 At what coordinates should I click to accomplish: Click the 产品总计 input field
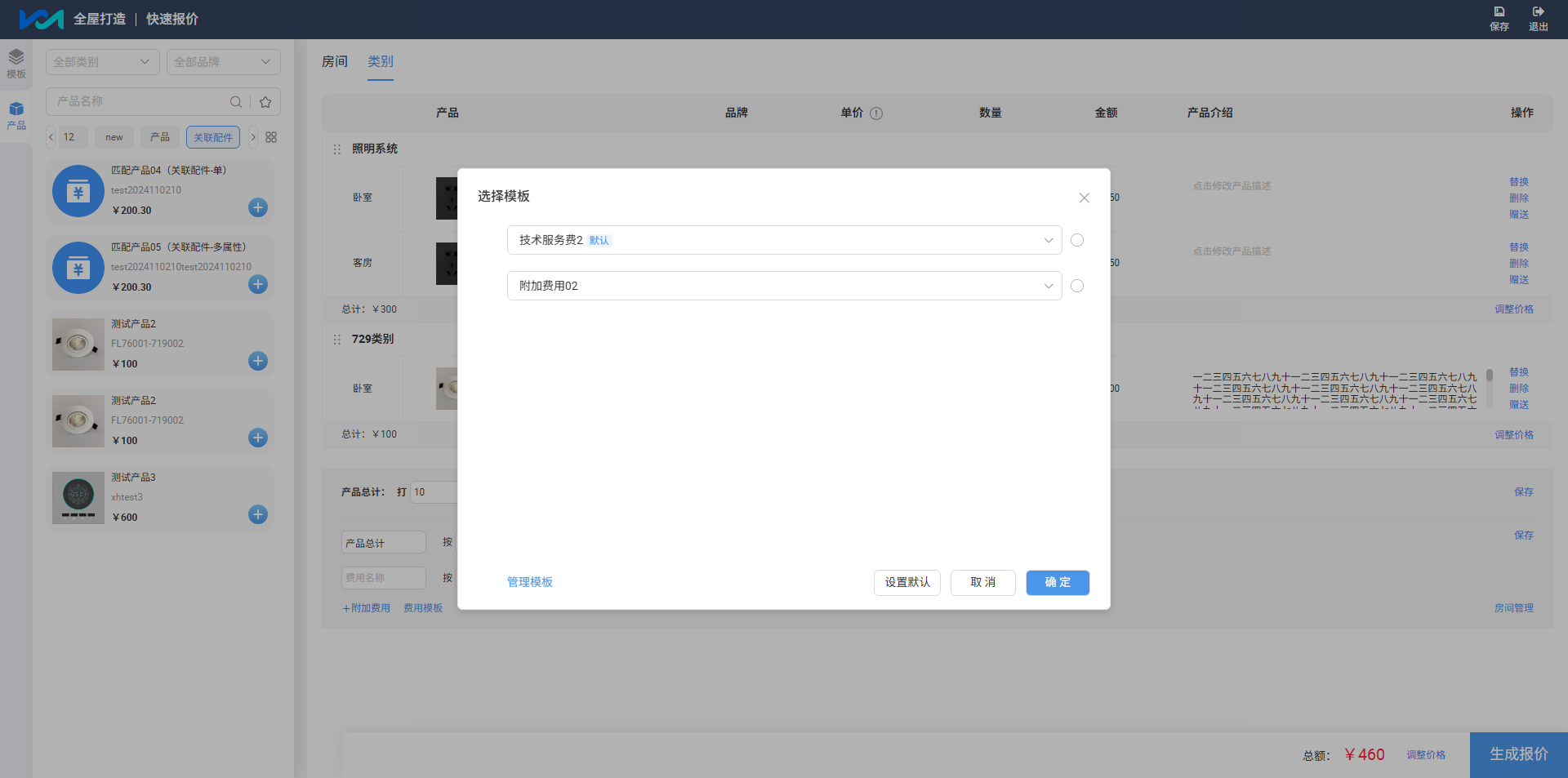(384, 543)
